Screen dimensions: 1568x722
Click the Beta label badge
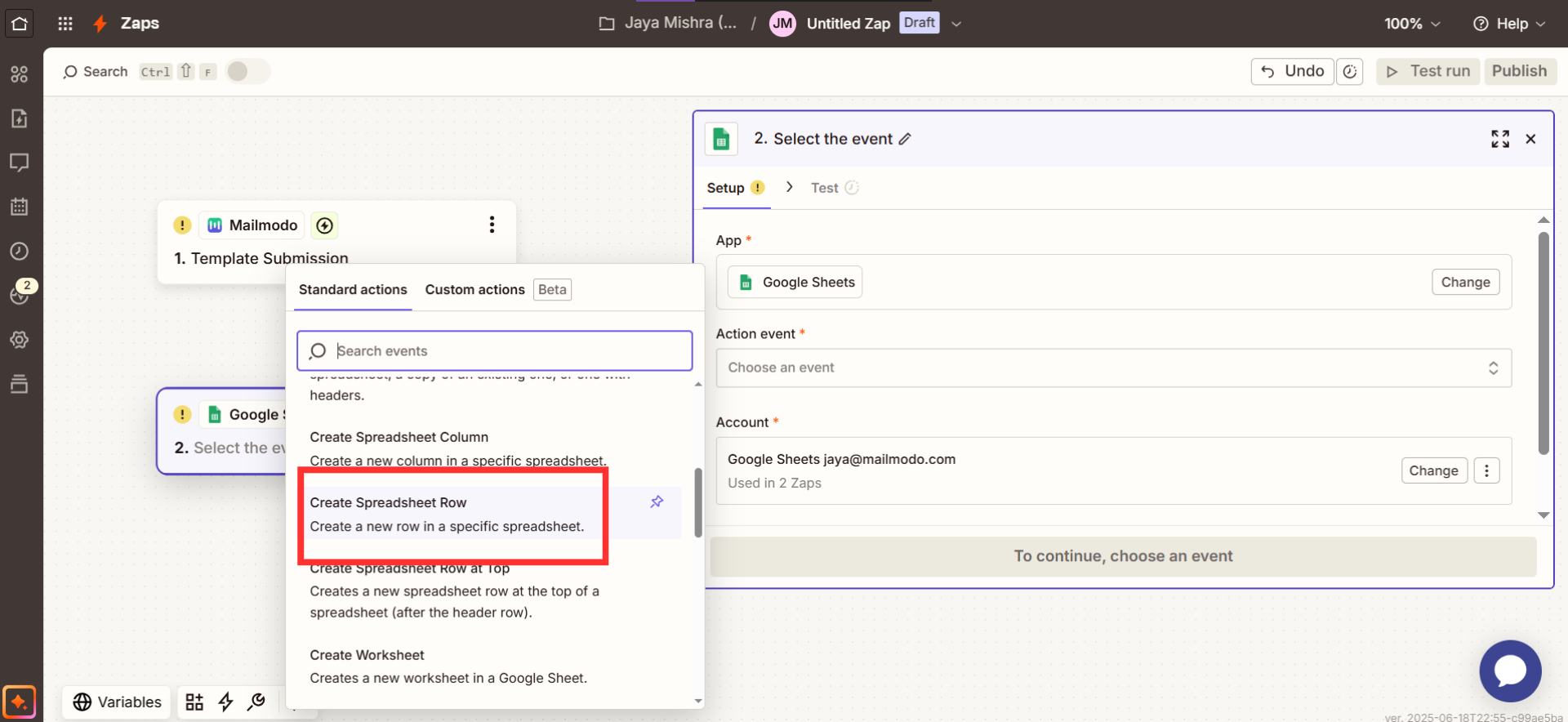point(552,290)
